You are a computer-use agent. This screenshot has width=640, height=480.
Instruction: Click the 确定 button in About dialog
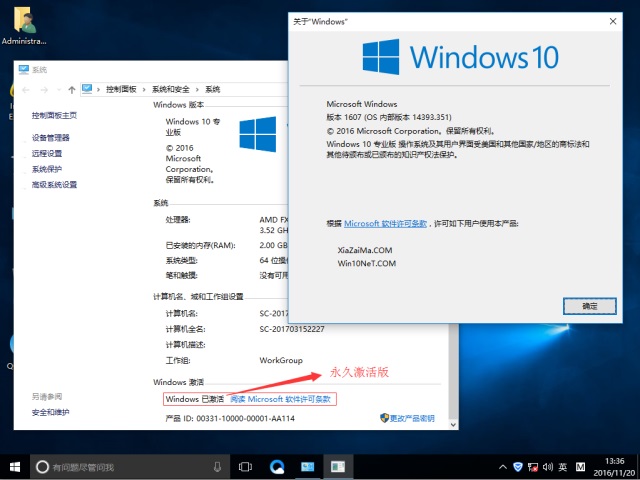tap(589, 304)
